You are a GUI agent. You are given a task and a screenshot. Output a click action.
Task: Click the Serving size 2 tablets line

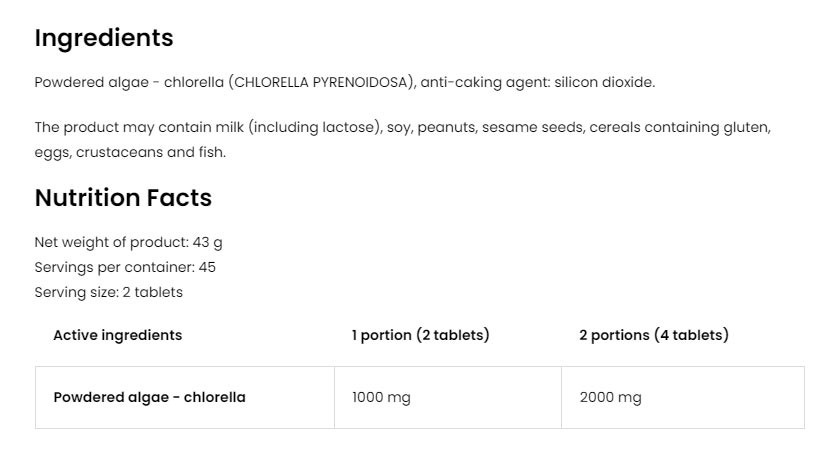coord(109,292)
